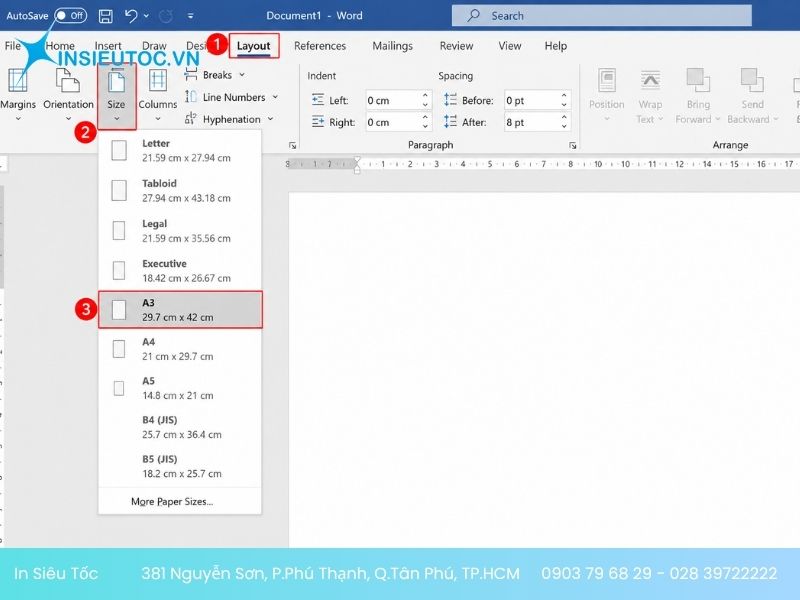Click the Spacing After value field

click(x=532, y=122)
